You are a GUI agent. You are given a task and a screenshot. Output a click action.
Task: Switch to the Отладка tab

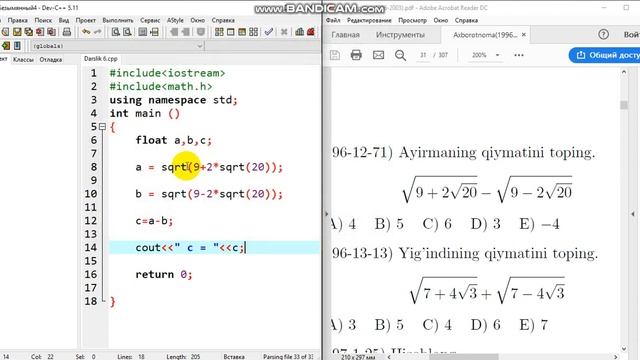click(x=51, y=60)
